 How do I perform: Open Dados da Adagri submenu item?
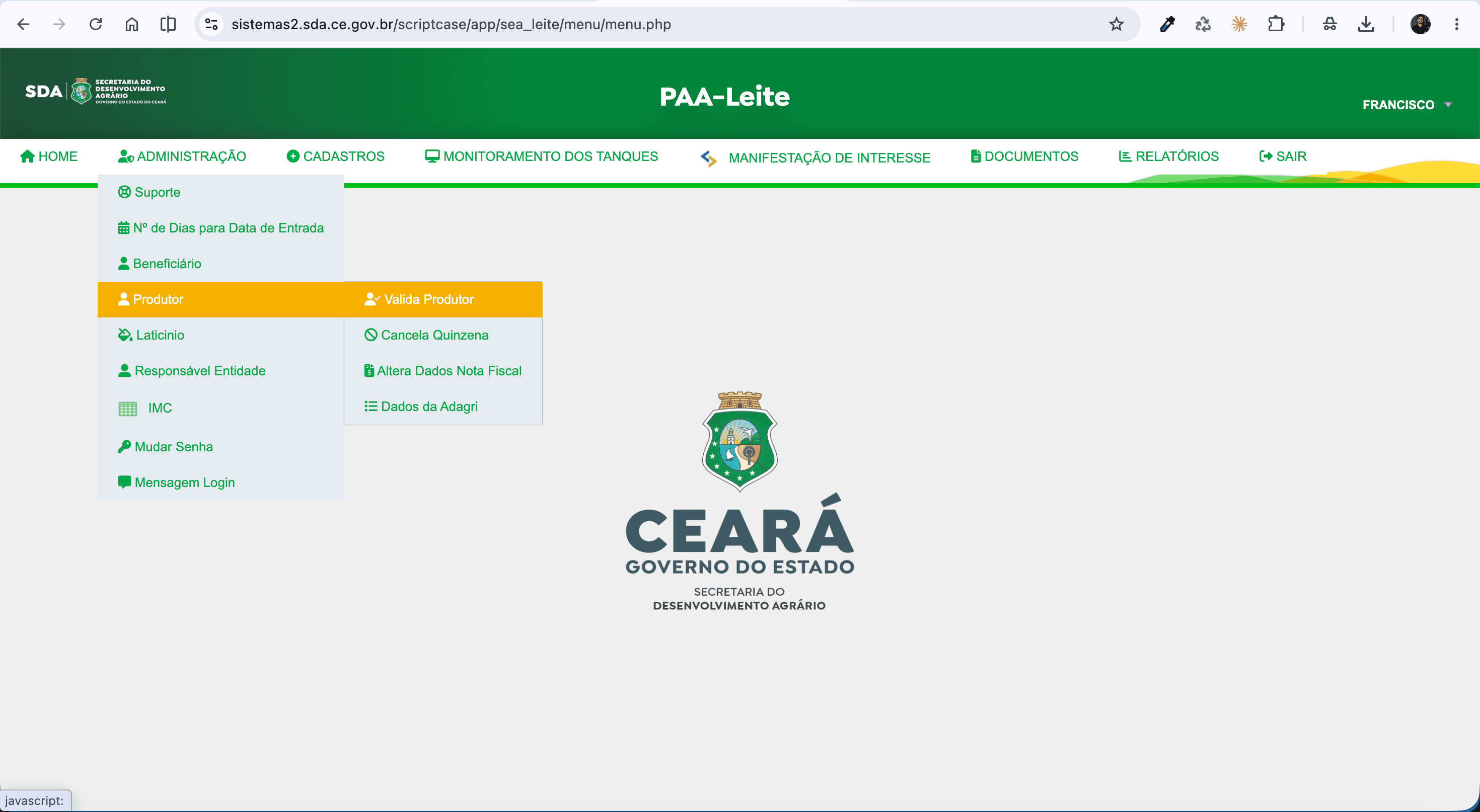tap(443, 406)
